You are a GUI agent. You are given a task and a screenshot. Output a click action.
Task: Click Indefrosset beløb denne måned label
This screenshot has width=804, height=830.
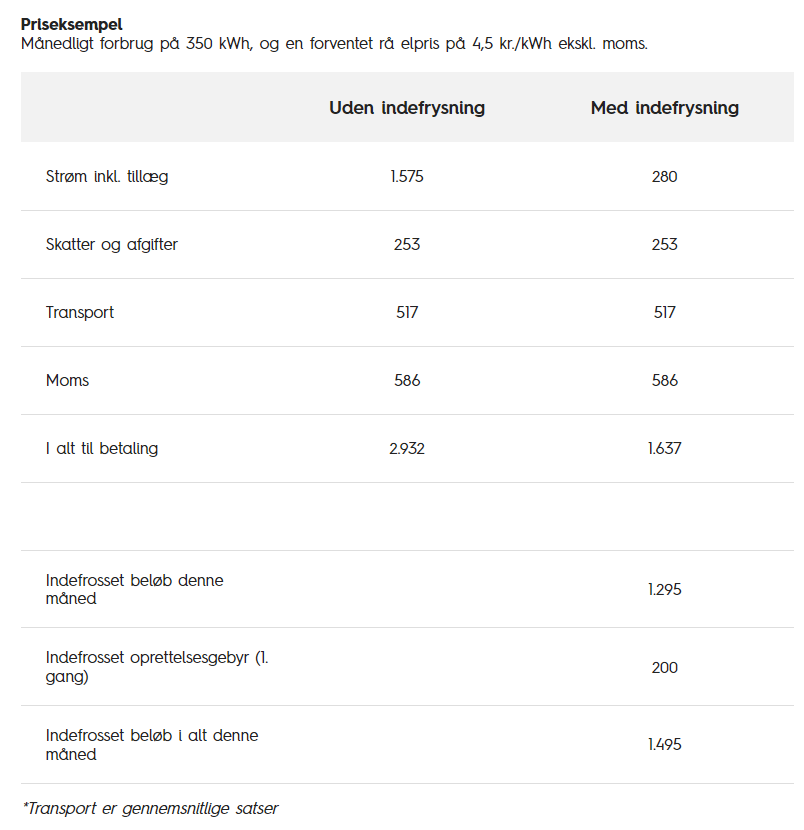pos(134,589)
